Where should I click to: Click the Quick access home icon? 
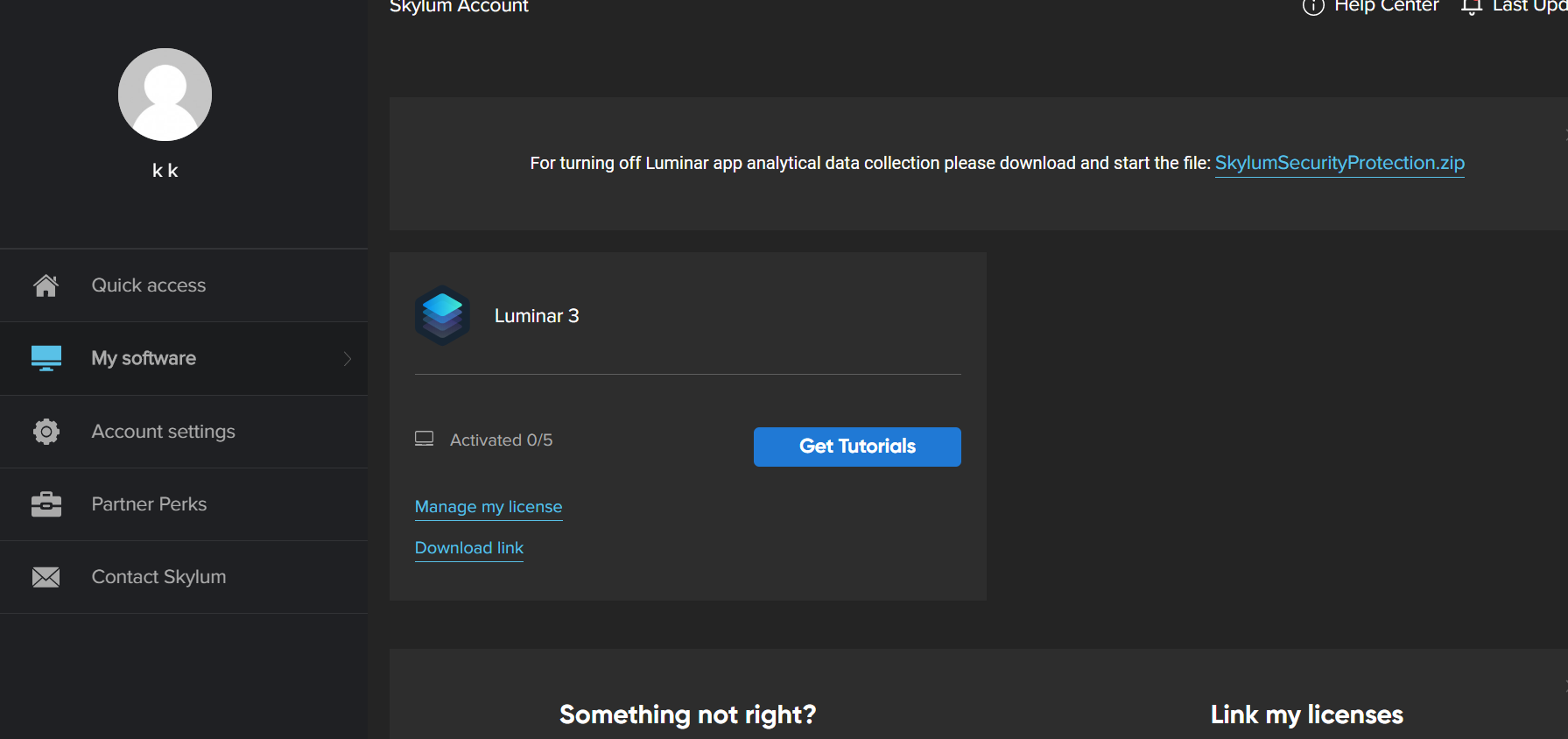pyautogui.click(x=46, y=285)
